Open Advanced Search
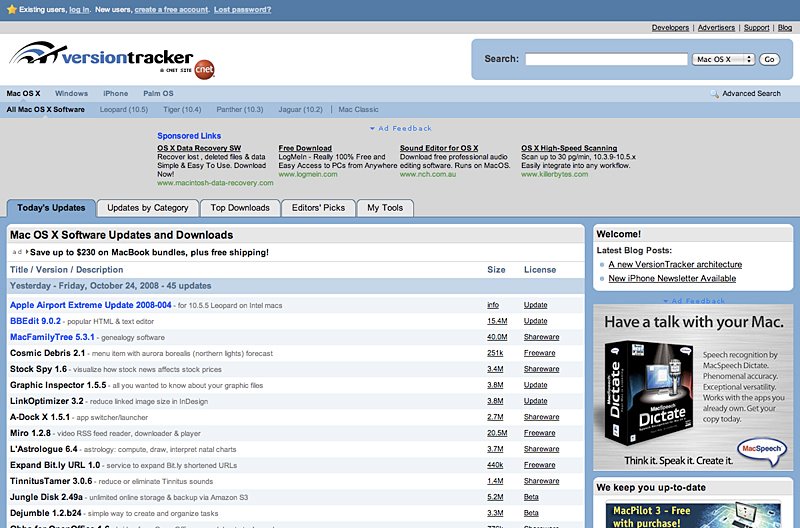Image resolution: width=800 pixels, height=528 pixels. (751, 94)
